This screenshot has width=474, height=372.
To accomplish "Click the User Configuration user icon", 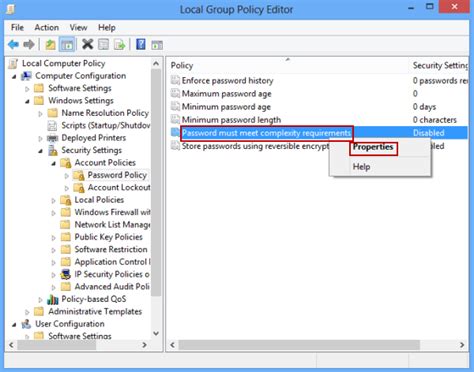I will [26, 324].
